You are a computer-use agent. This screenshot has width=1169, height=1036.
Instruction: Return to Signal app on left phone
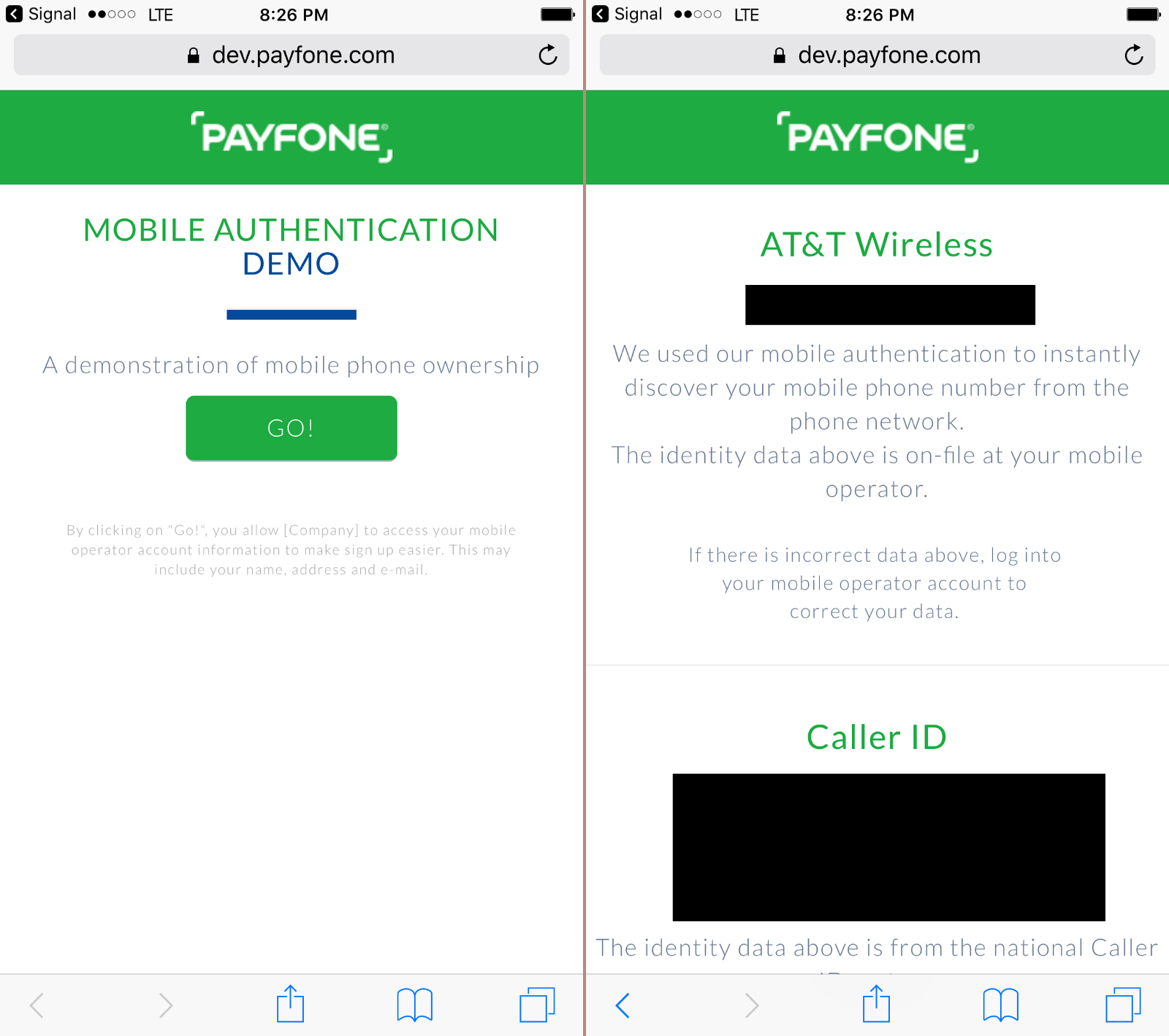pos(41,14)
